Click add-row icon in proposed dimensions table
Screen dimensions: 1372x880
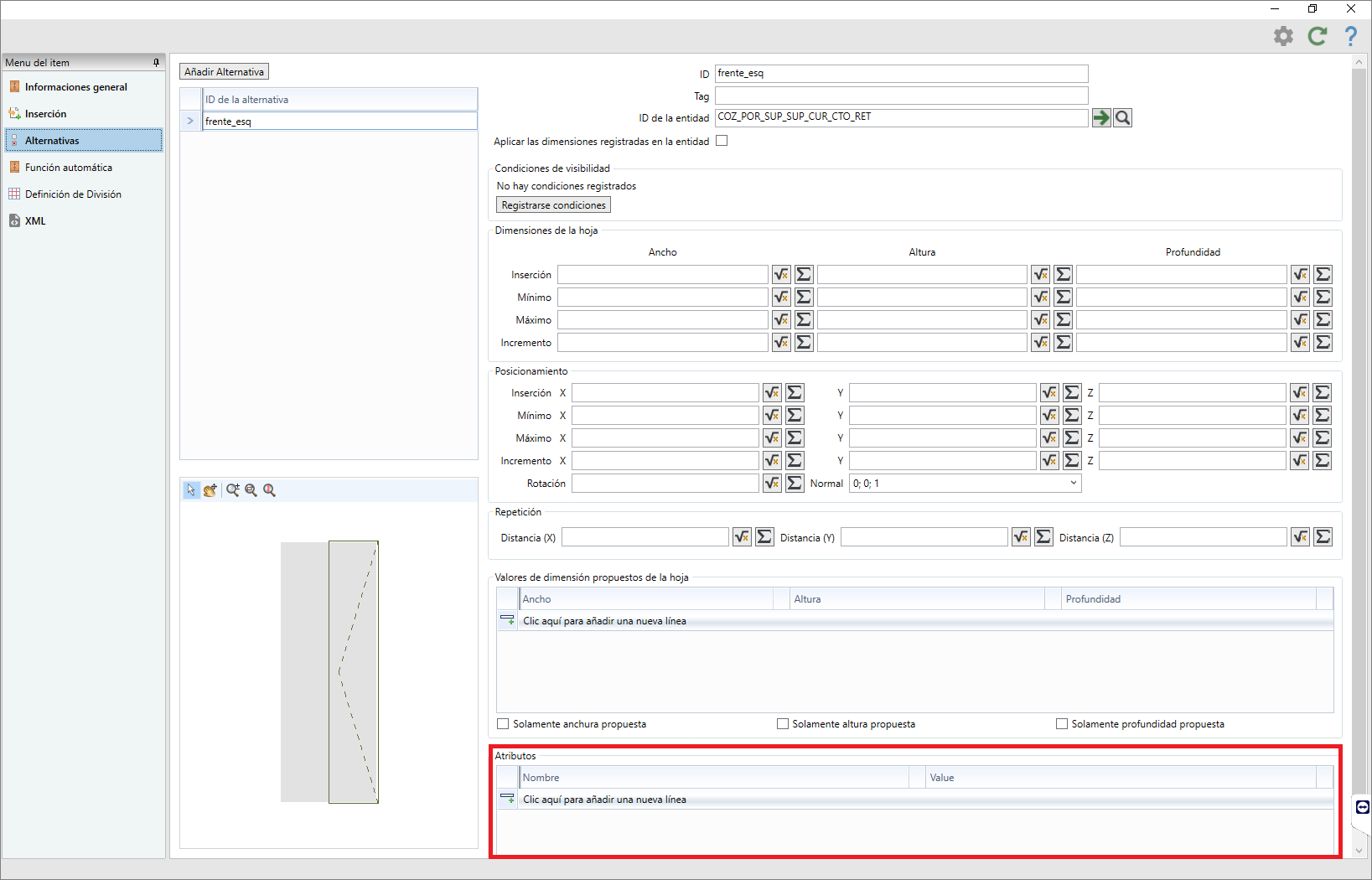pyautogui.click(x=507, y=621)
